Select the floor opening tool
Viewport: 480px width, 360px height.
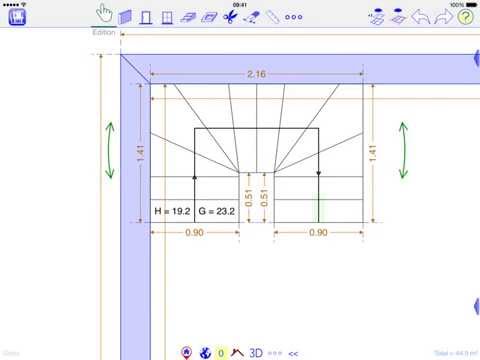pyautogui.click(x=209, y=17)
